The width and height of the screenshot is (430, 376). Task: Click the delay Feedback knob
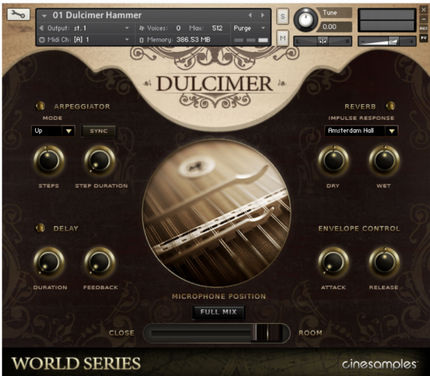(x=100, y=262)
